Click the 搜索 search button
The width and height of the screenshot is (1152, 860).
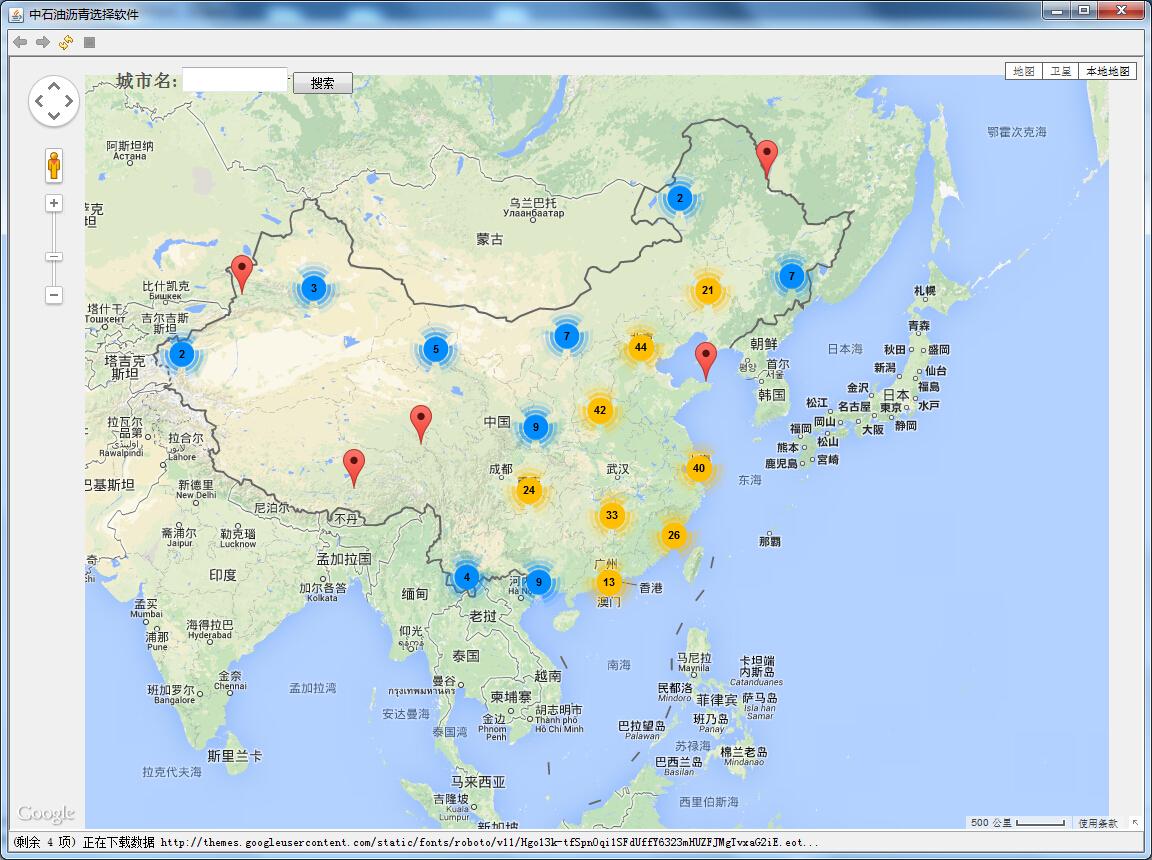click(x=322, y=83)
